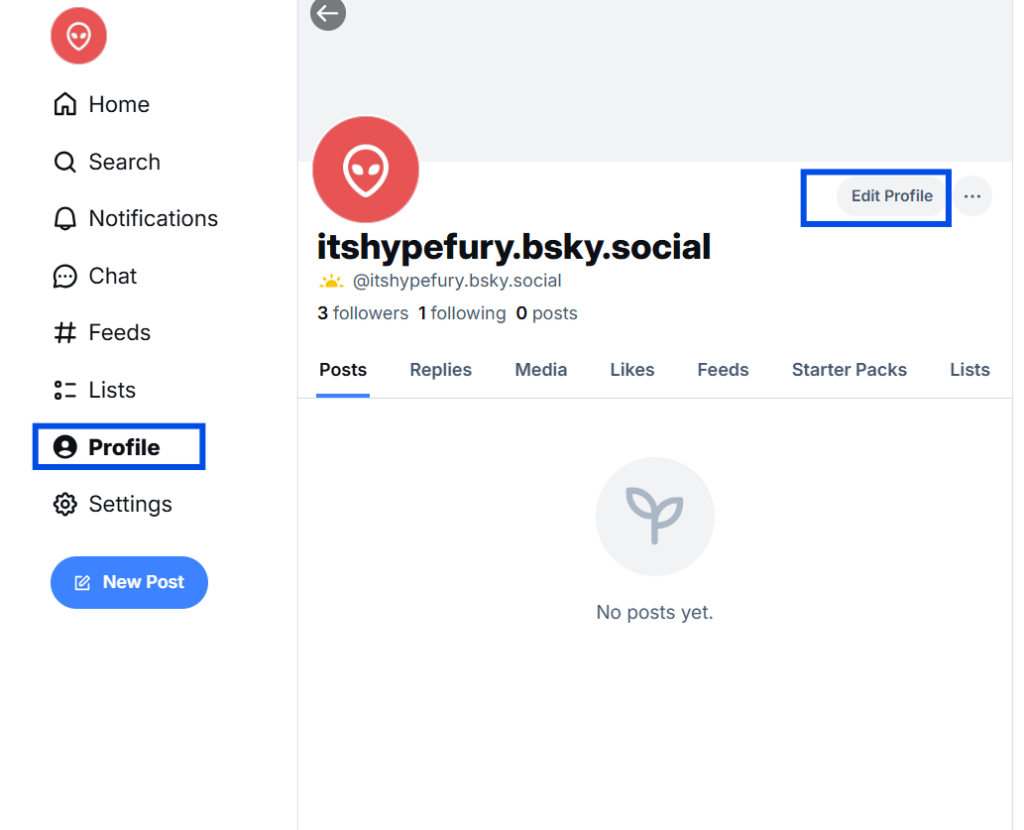Viewport: 1024px width, 830px height.
Task: View the 1 following list
Action: (462, 313)
